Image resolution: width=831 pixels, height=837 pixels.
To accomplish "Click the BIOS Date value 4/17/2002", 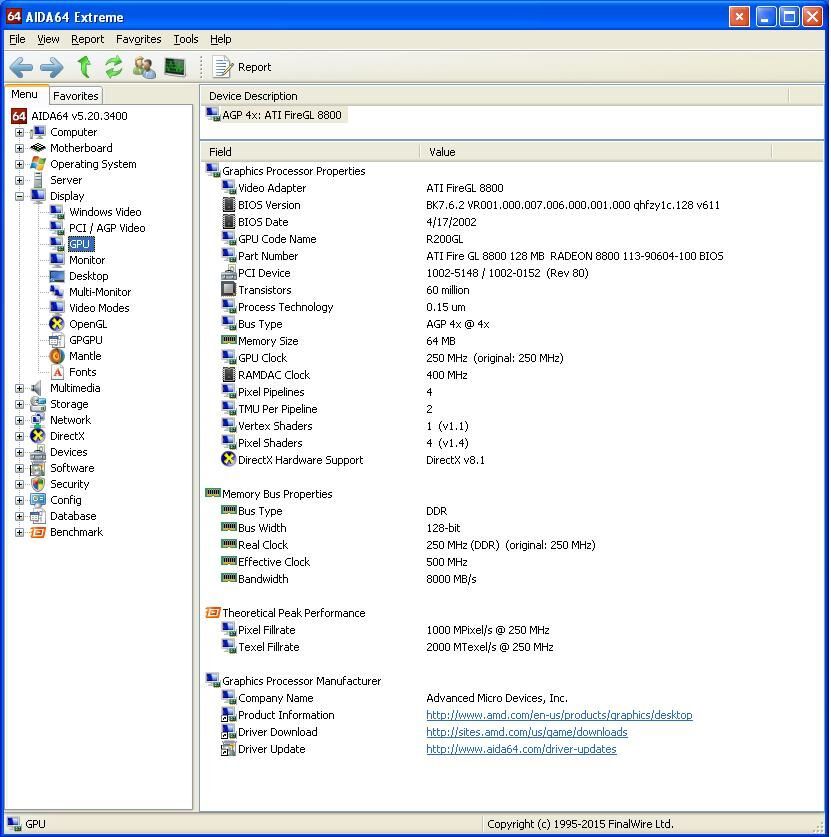I will [451, 222].
